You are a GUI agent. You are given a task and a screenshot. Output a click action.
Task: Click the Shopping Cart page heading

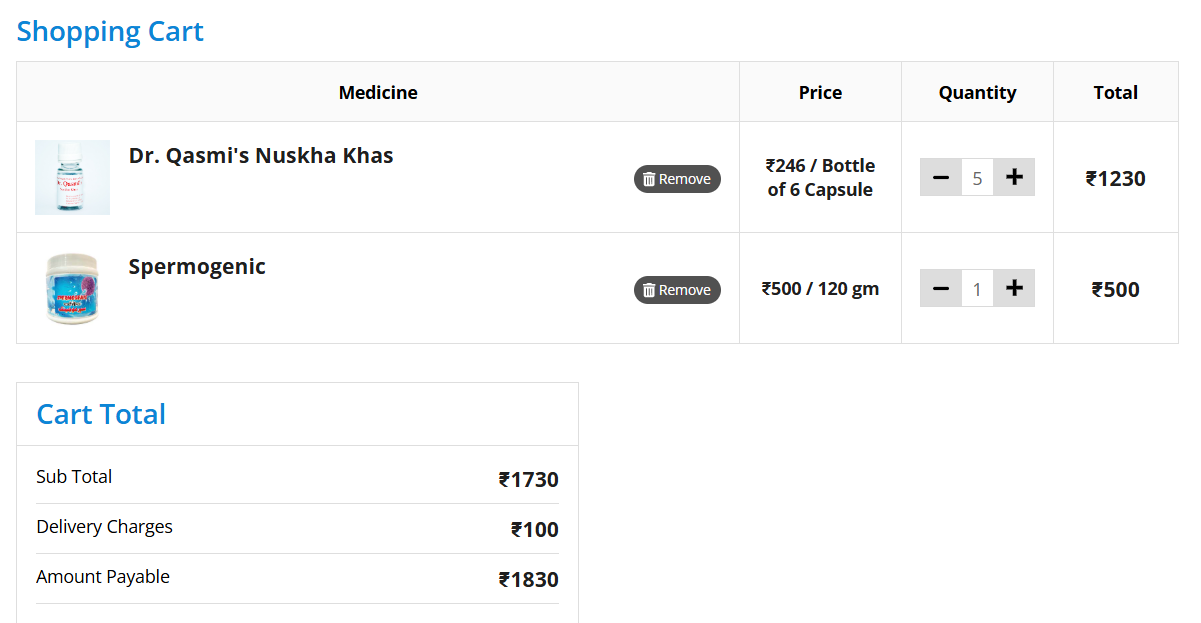(110, 32)
